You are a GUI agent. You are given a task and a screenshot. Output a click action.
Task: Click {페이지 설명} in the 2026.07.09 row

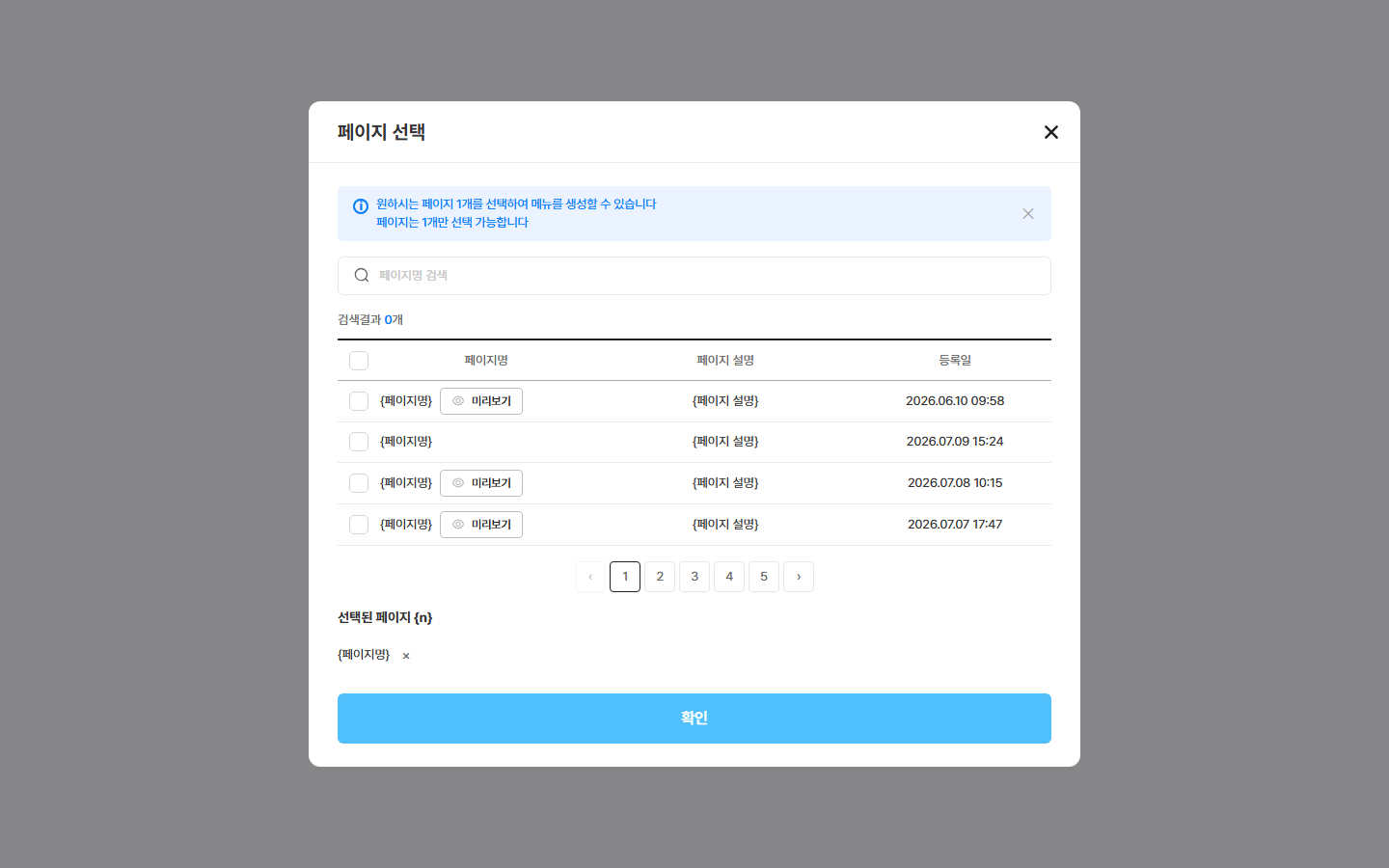tap(725, 442)
